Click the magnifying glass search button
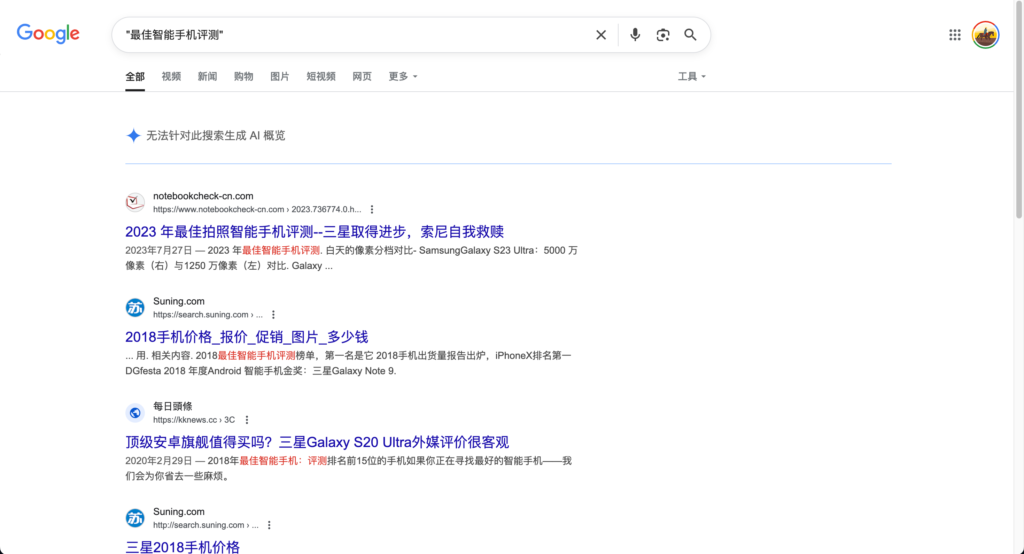Viewport: 1024px width, 554px height. point(690,35)
